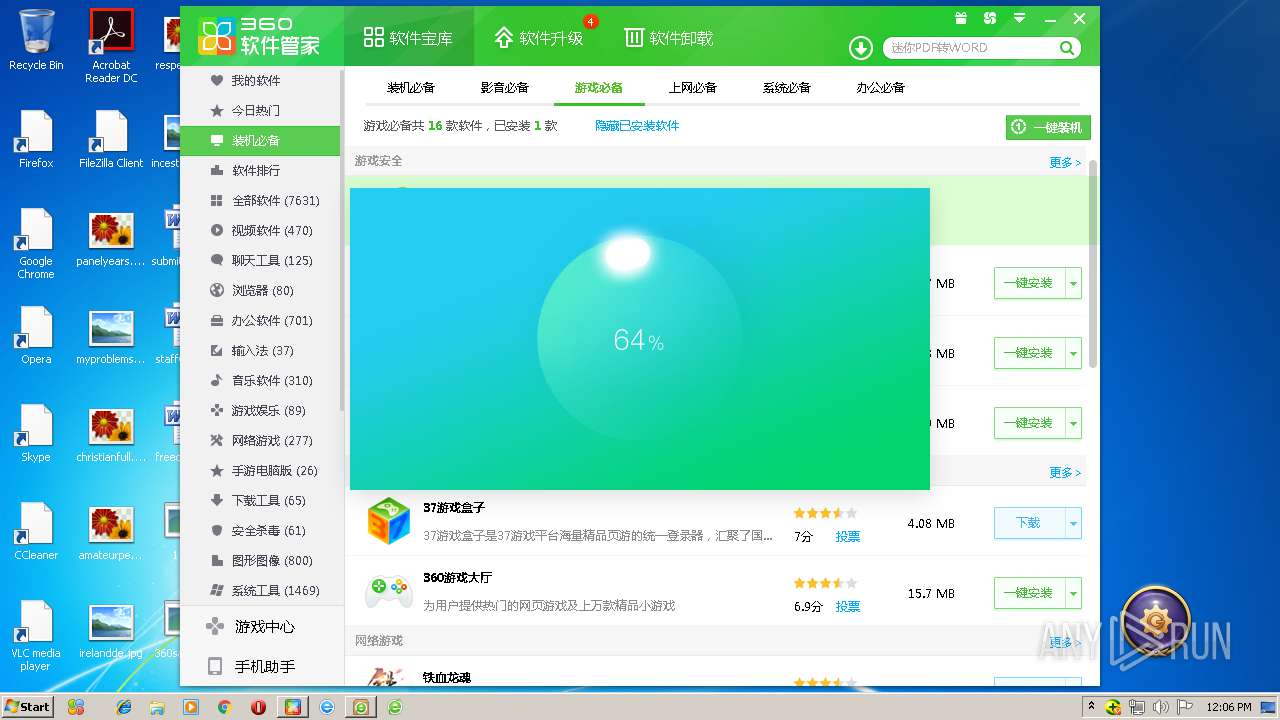Viewport: 1280px width, 720px height.
Task: Switch to 装机必备 sub-tab
Action: (x=411, y=87)
